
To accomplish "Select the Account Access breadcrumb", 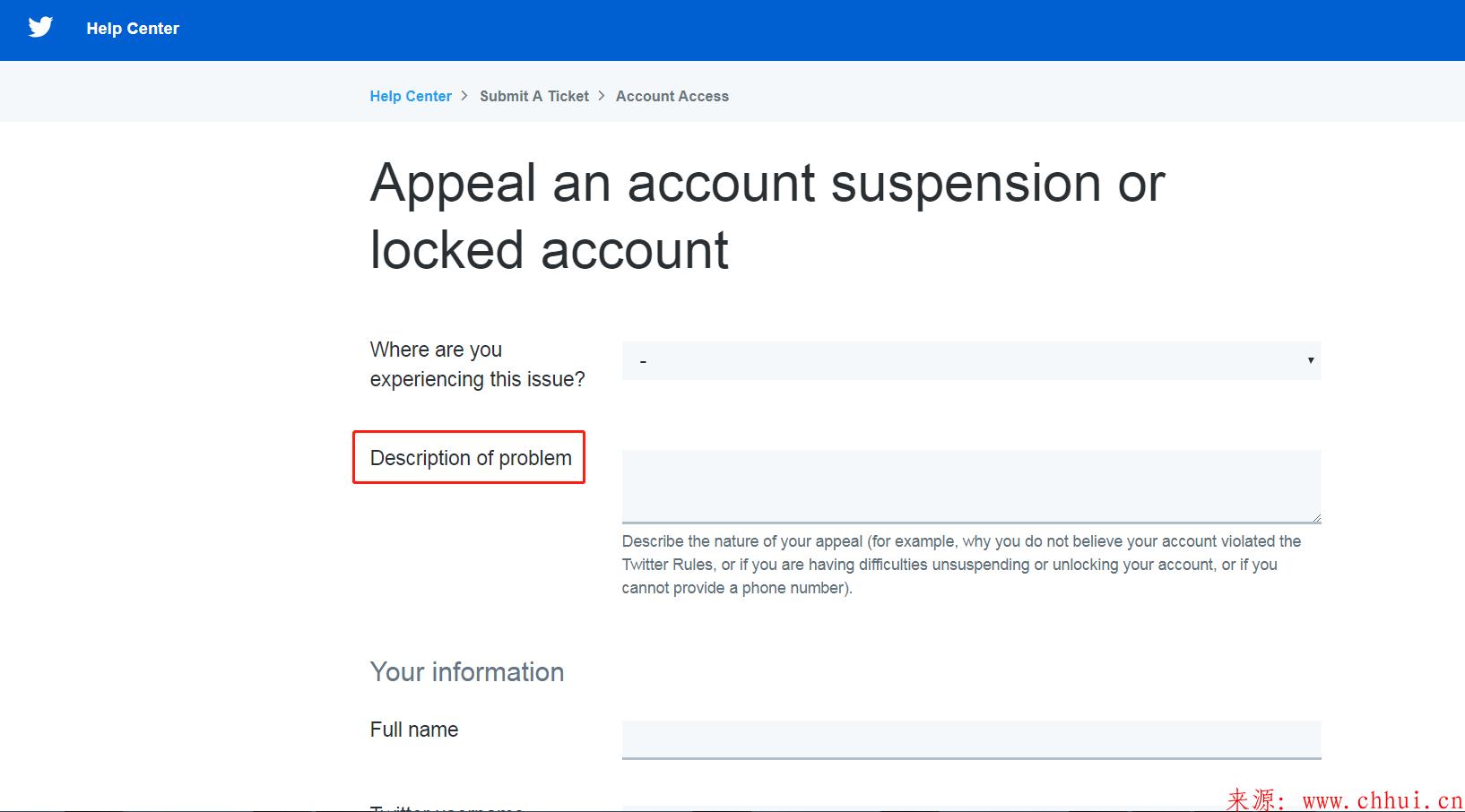I will [x=672, y=96].
